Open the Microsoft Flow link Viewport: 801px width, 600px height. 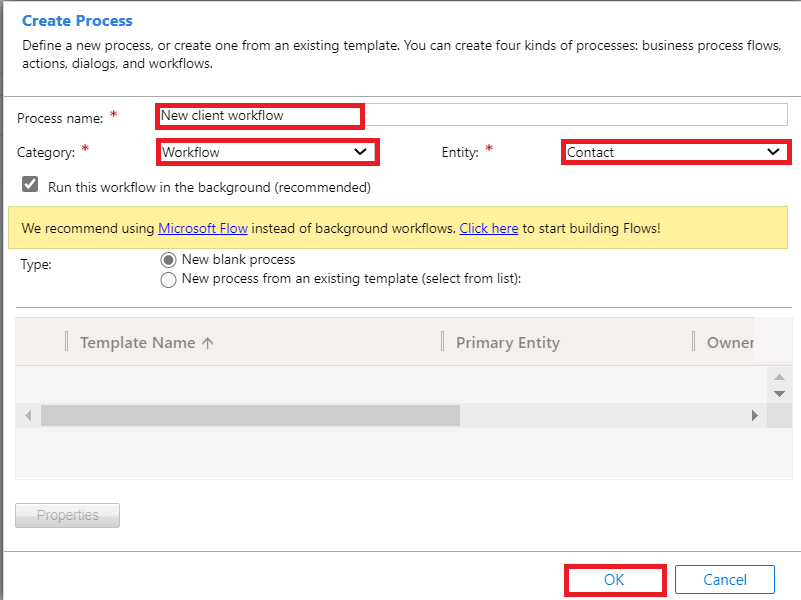203,228
